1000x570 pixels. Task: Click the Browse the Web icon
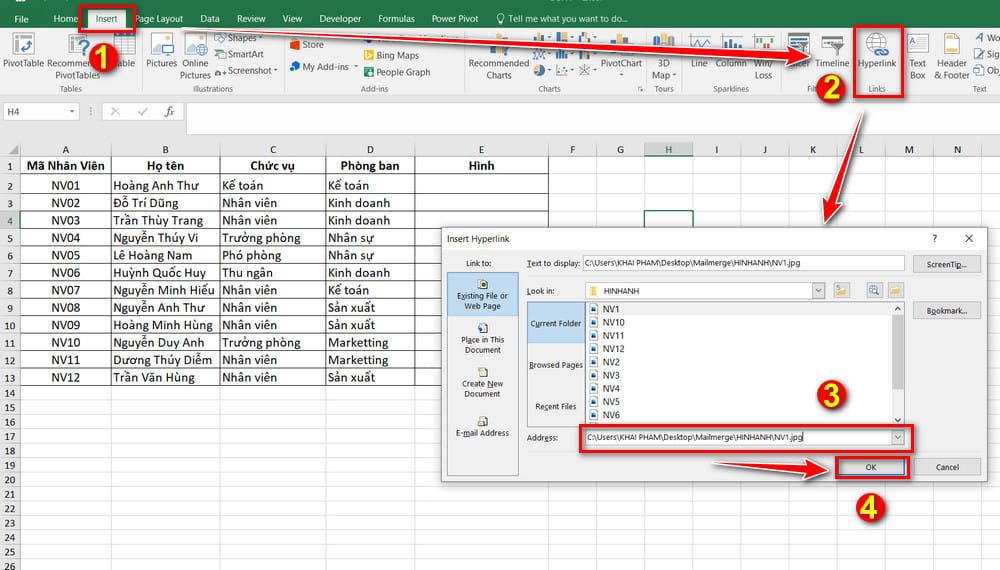pos(874,290)
